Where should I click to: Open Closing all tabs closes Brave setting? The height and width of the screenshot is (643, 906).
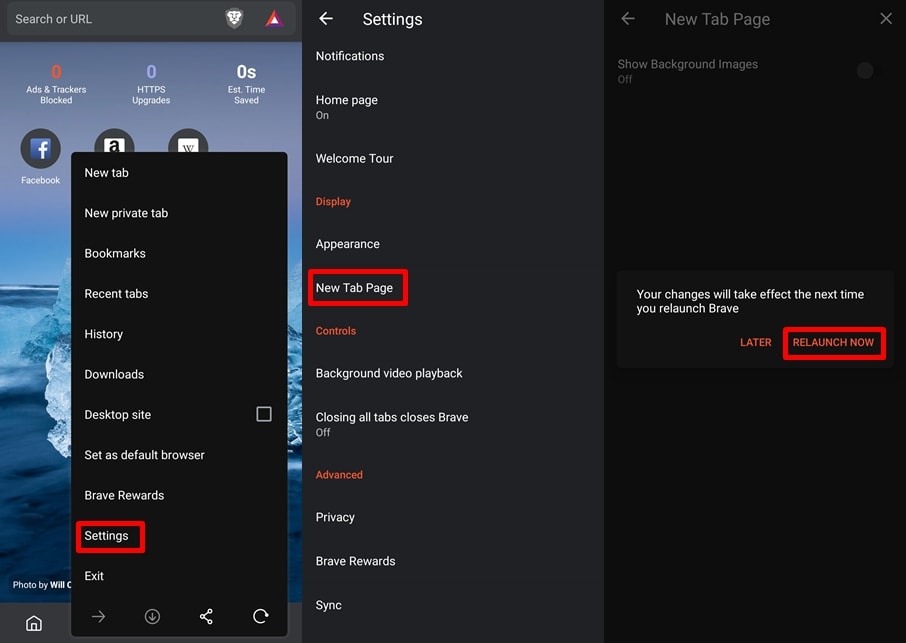pyautogui.click(x=453, y=424)
